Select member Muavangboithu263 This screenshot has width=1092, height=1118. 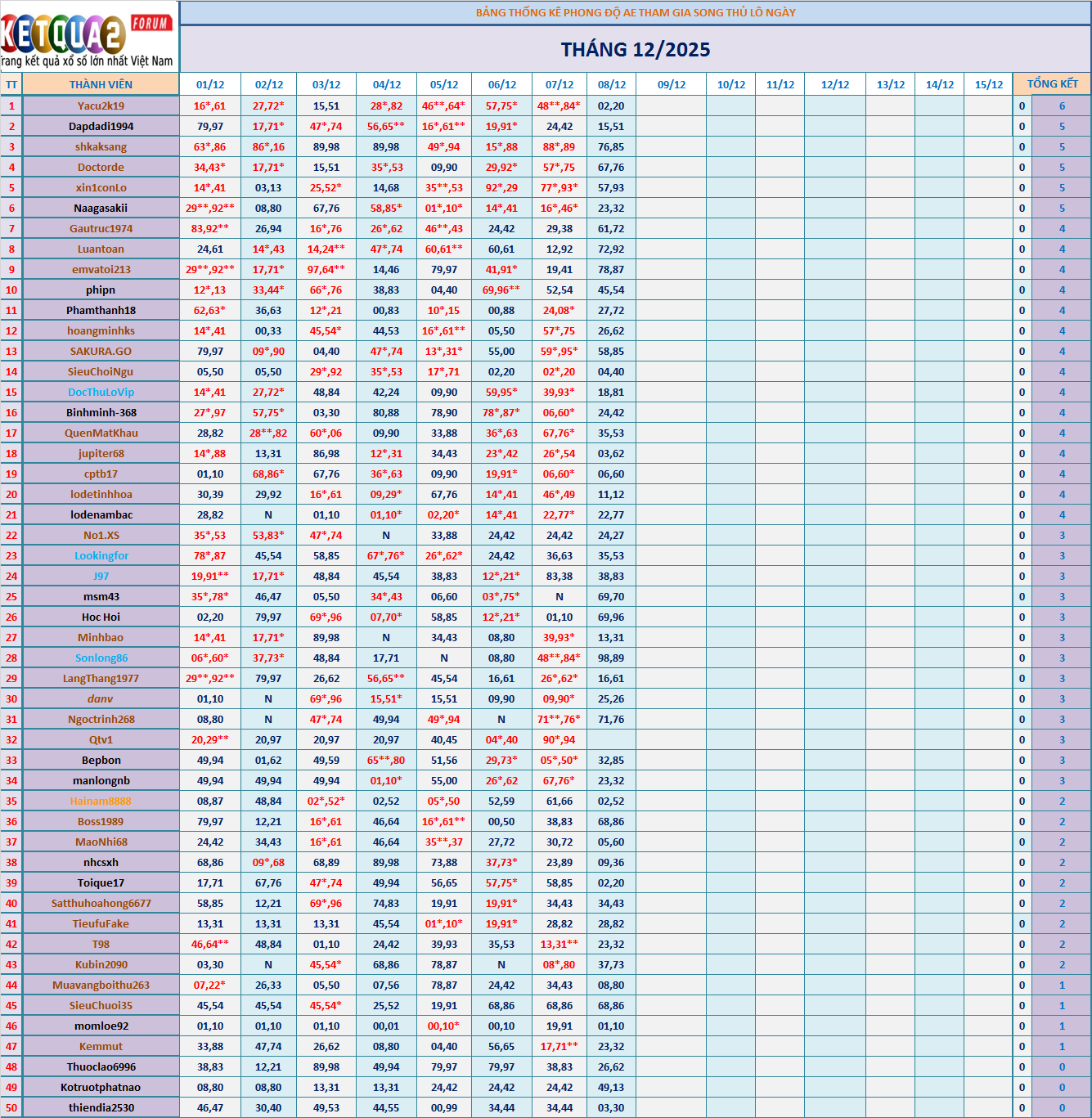[x=101, y=985]
